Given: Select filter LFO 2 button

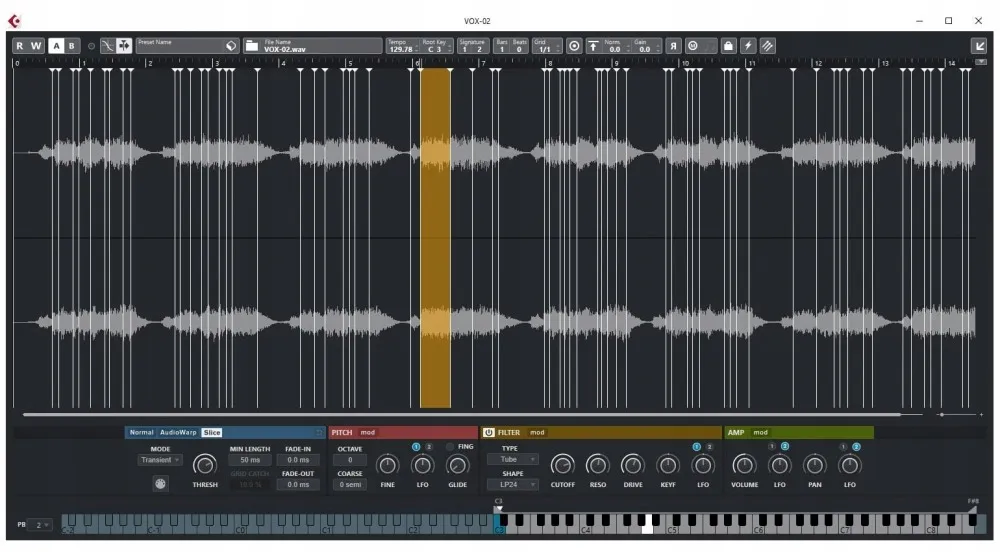Looking at the screenshot, I should click(x=709, y=447).
